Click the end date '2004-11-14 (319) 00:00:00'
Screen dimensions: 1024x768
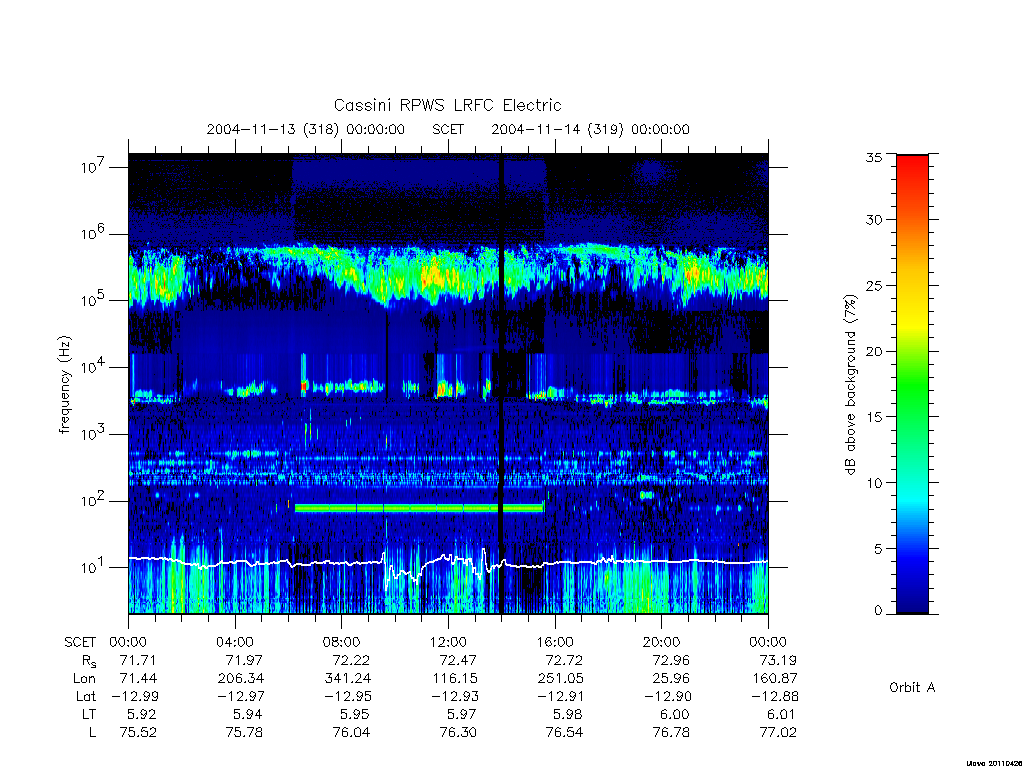tap(590, 129)
